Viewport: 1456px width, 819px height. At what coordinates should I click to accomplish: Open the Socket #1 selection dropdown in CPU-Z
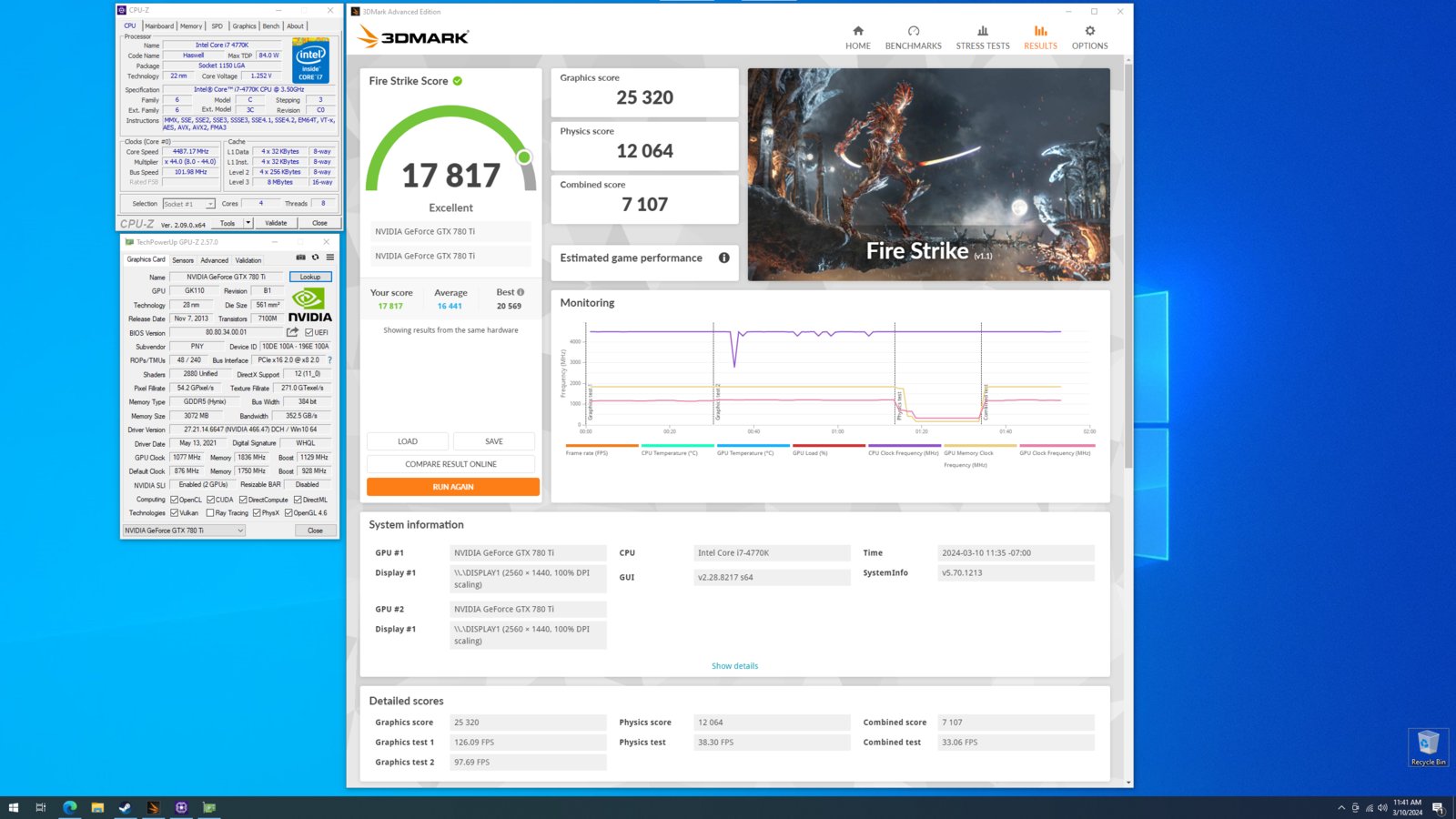click(188, 204)
